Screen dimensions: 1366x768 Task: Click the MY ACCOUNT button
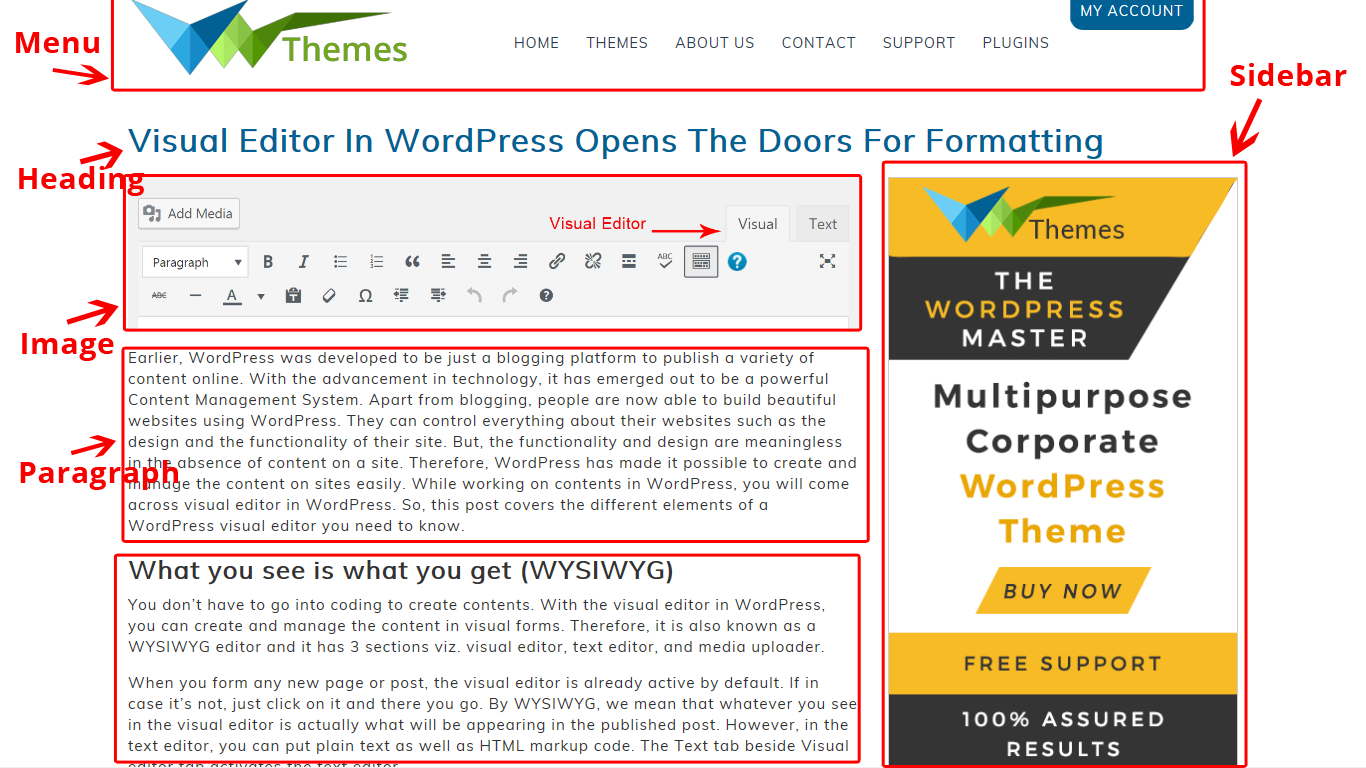(1132, 12)
